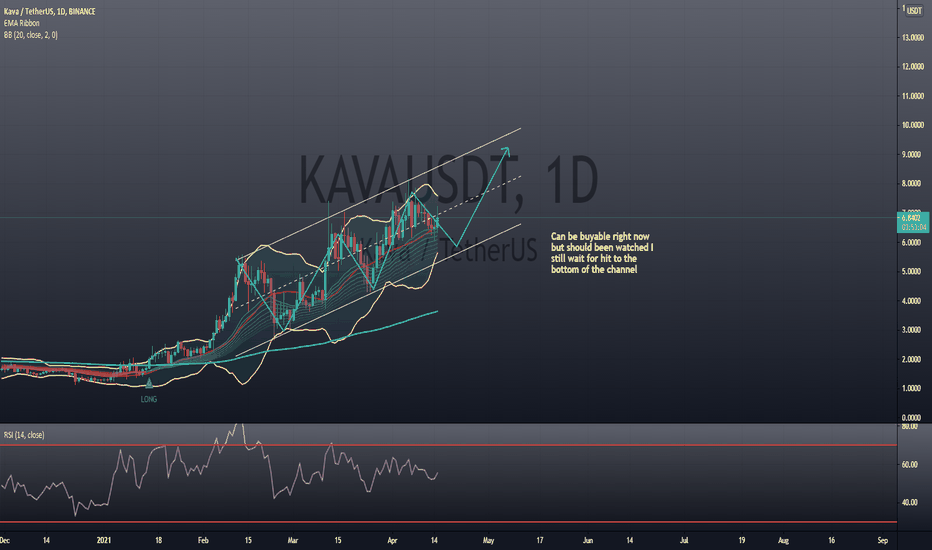
Task: Click the Jul label on time axis
Action: 684,540
